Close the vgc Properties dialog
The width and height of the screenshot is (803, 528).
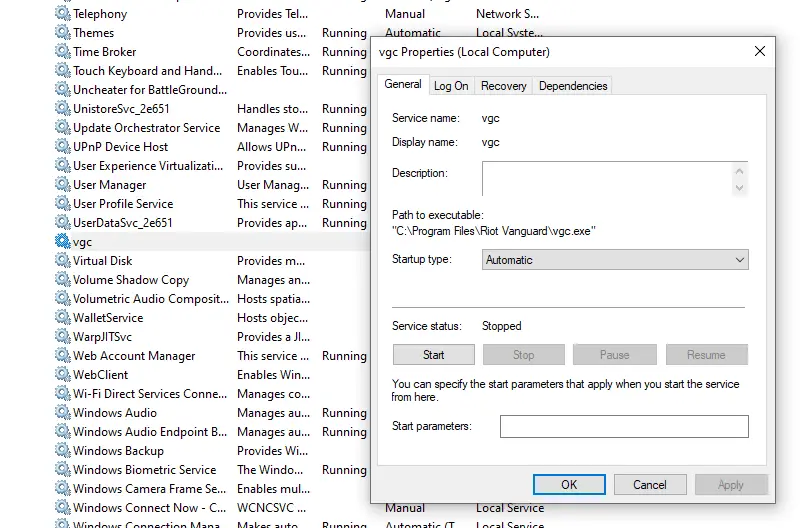tap(760, 51)
